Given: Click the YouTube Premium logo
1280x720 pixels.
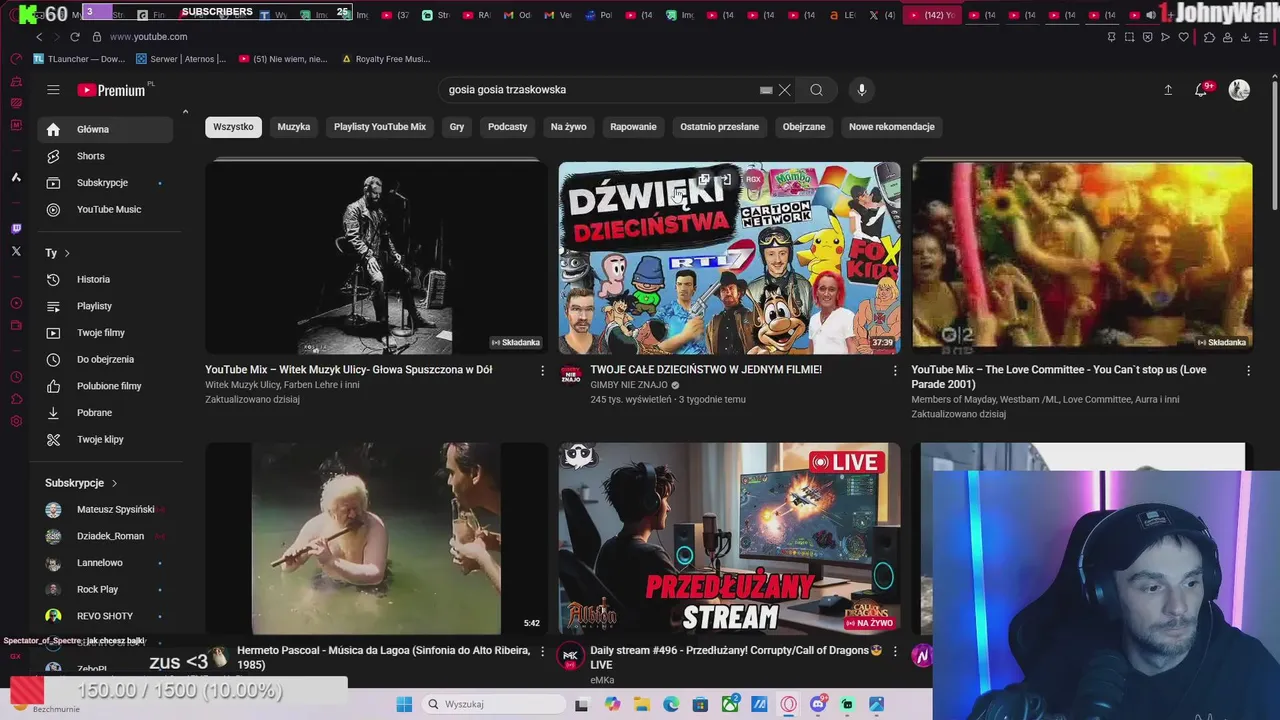Looking at the screenshot, I should tap(111, 90).
